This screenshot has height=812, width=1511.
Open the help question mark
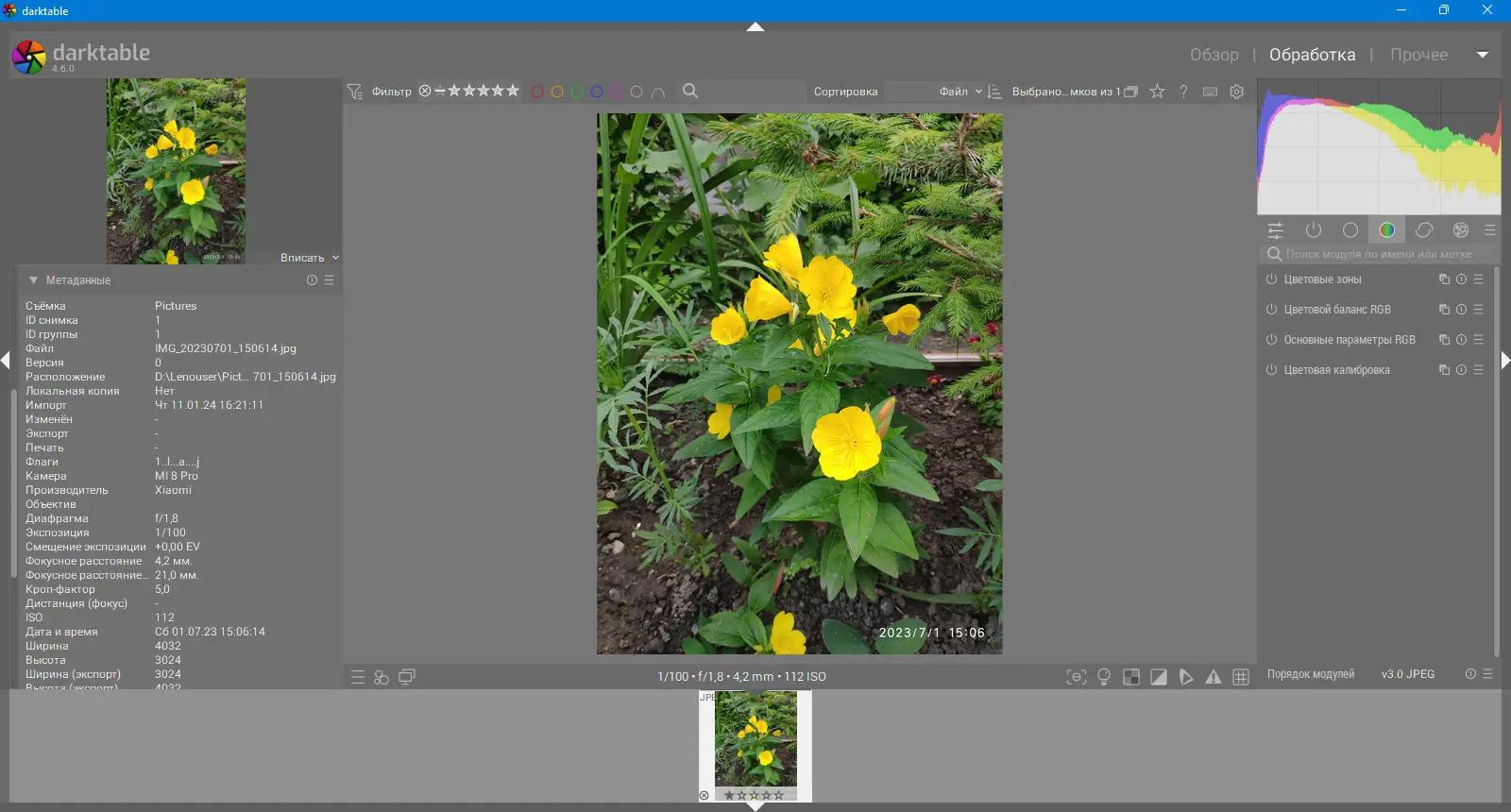click(x=1183, y=92)
